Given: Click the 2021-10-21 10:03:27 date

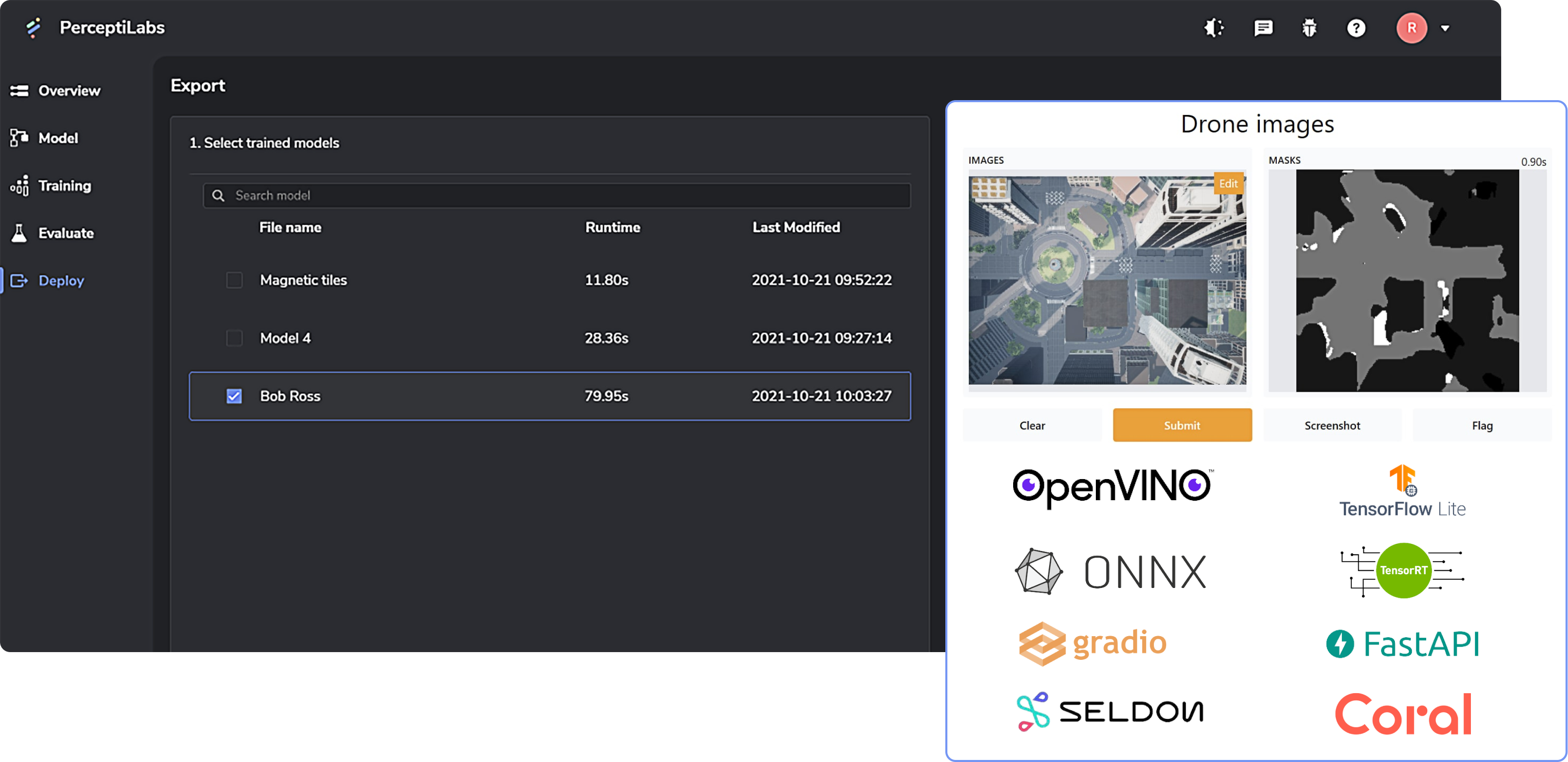Looking at the screenshot, I should pos(821,396).
